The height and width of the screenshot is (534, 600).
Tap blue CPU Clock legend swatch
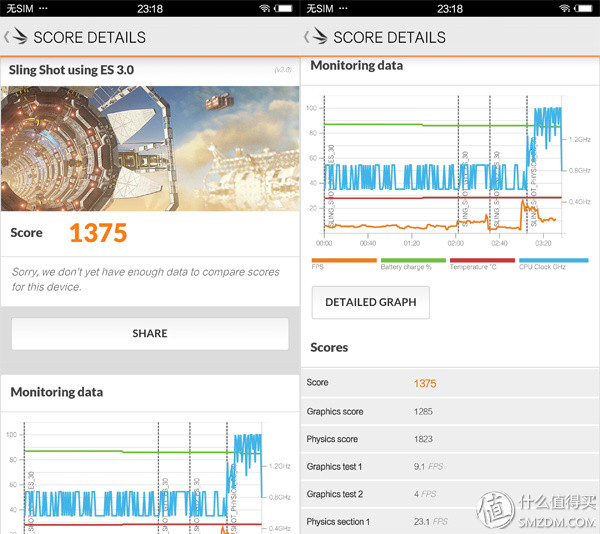(553, 260)
